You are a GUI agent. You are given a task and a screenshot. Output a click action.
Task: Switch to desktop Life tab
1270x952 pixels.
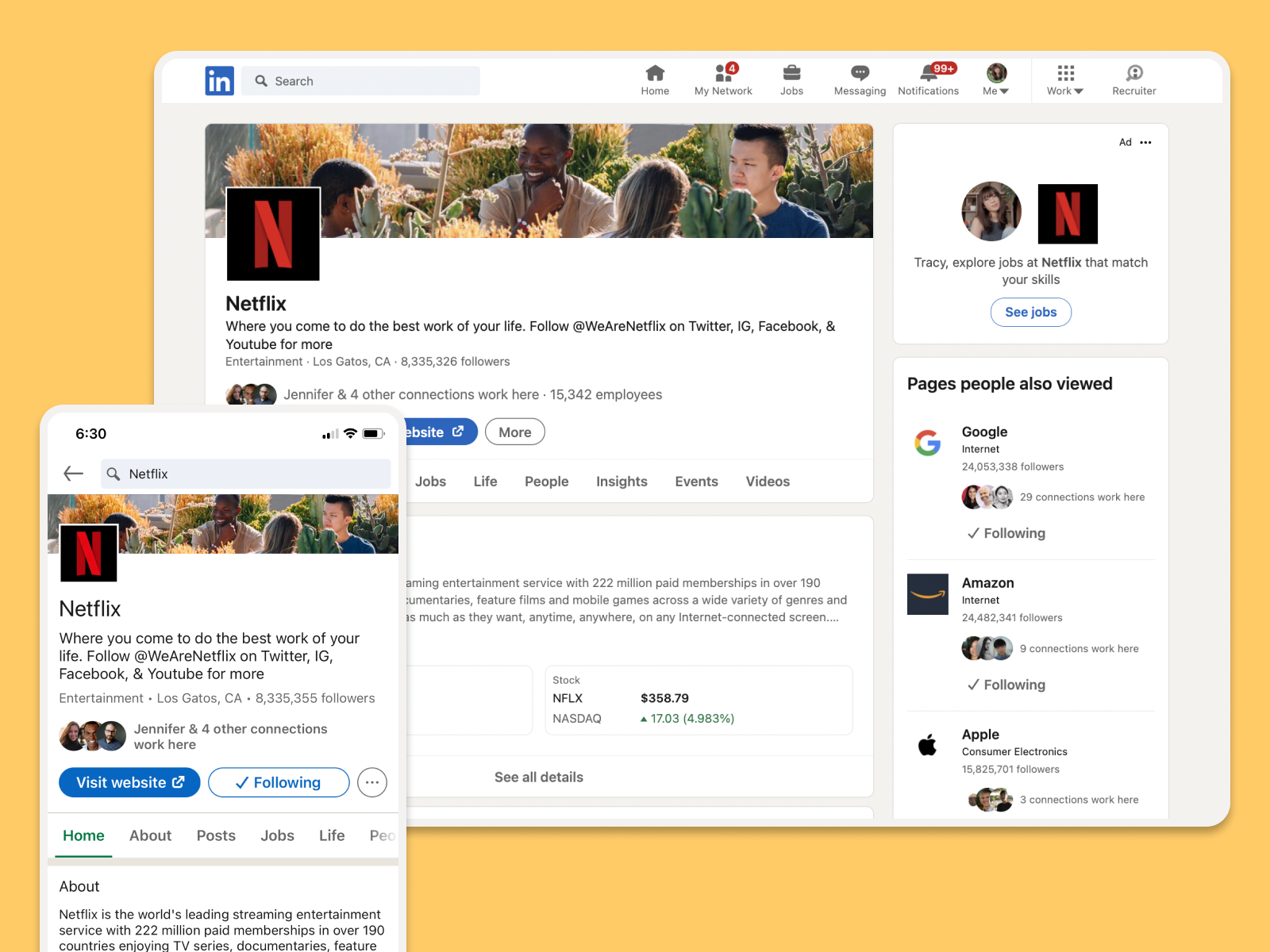coord(485,482)
